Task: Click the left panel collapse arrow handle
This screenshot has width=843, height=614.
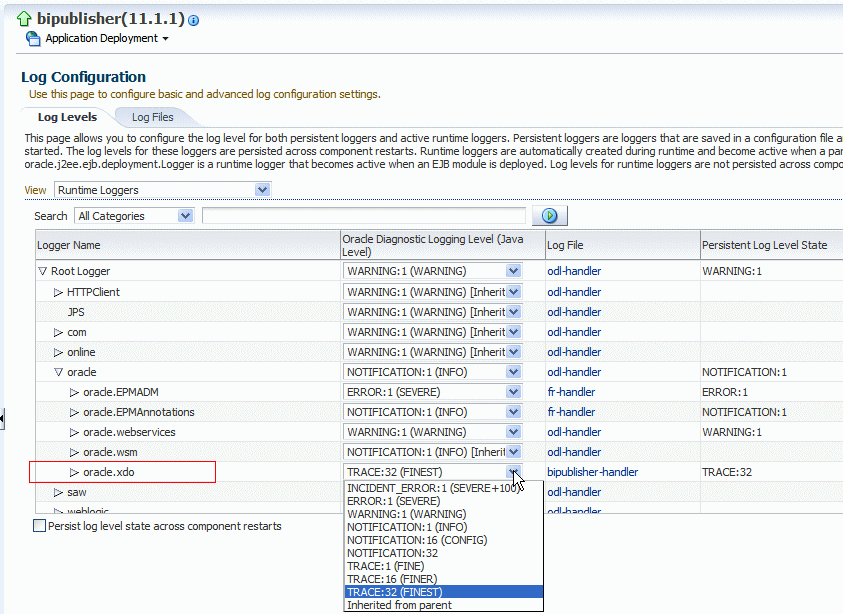Action: (2, 418)
